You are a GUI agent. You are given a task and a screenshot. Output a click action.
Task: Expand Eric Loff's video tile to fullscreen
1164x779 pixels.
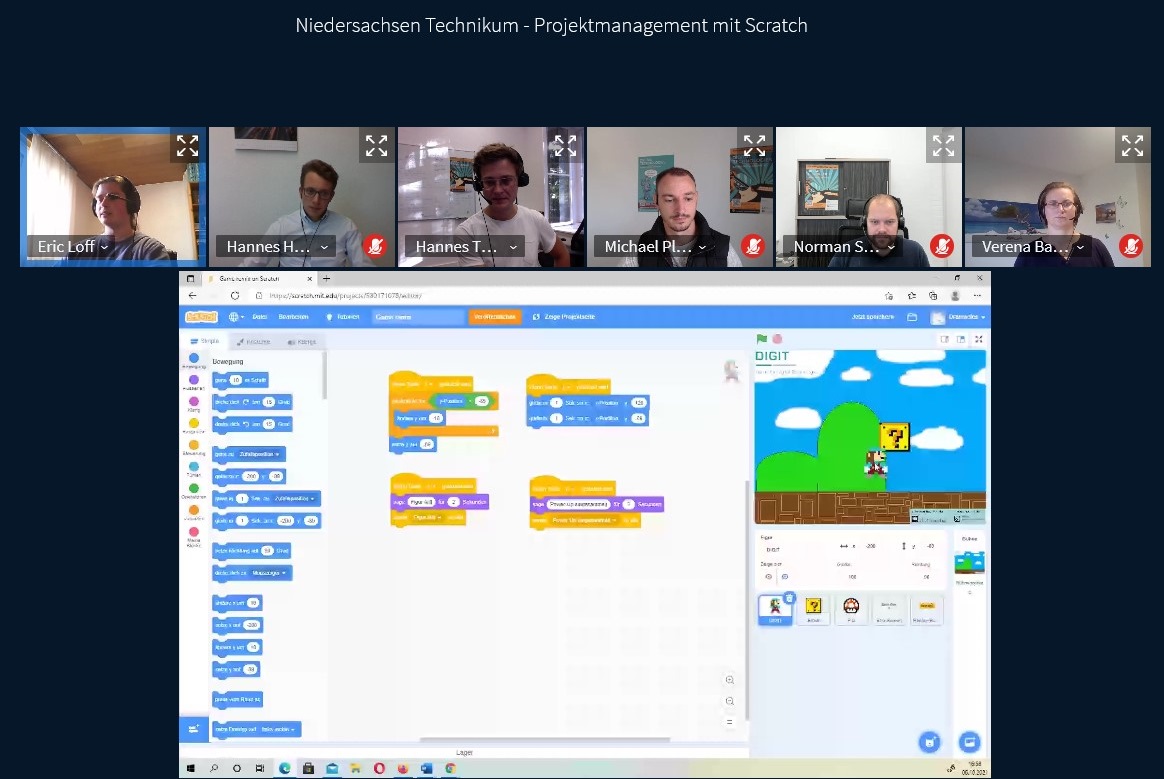tap(187, 146)
